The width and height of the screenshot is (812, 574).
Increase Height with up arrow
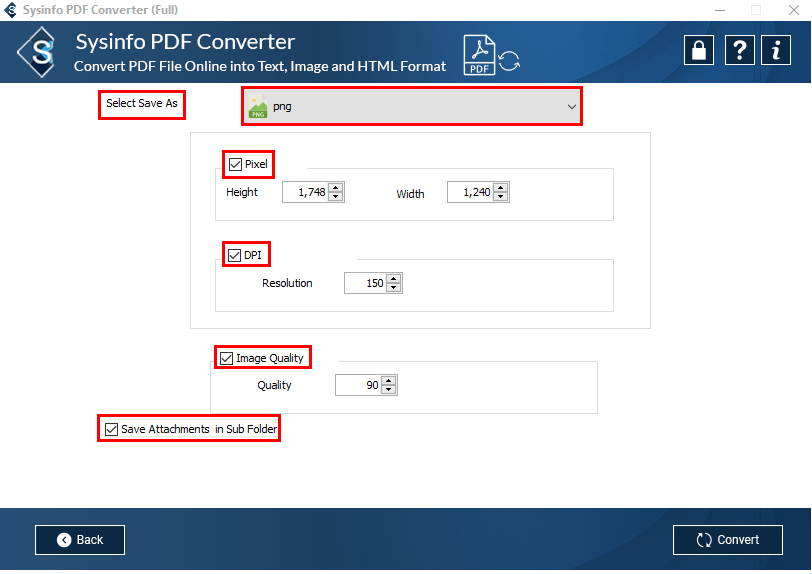pyautogui.click(x=336, y=188)
